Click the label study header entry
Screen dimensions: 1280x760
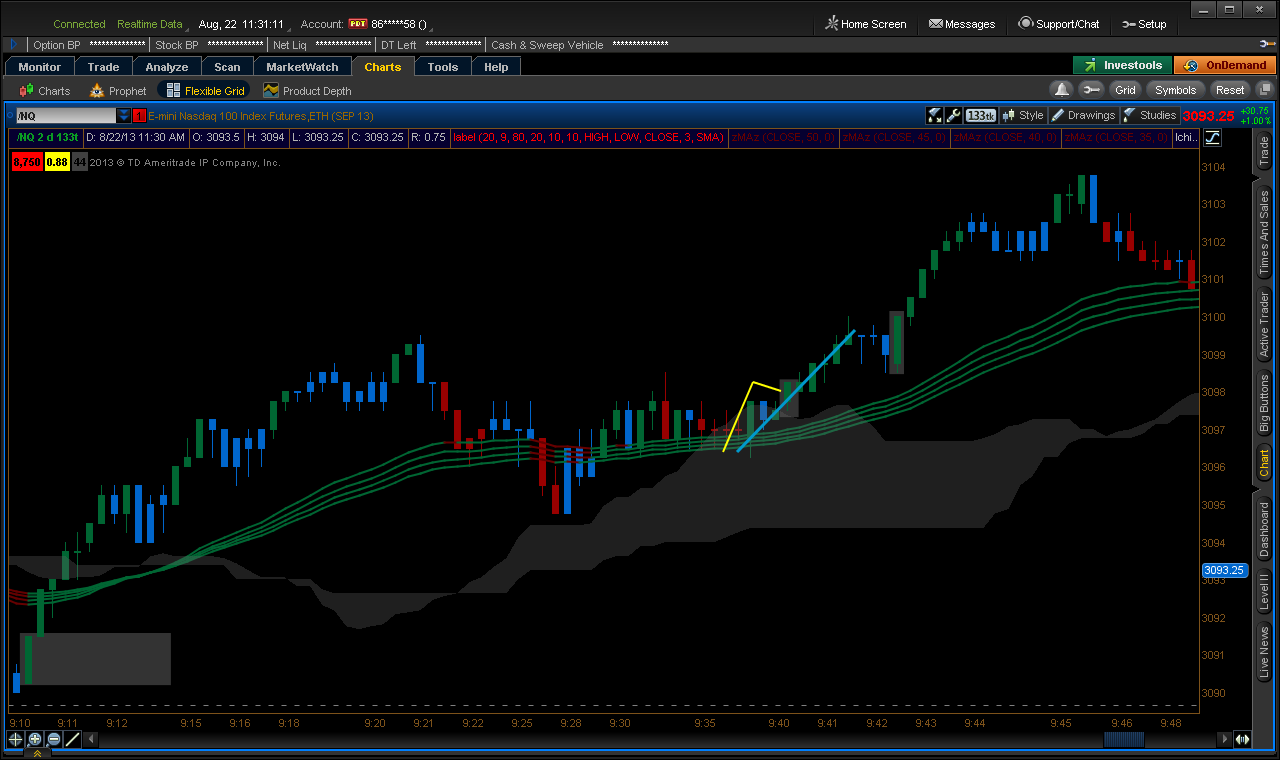(588, 138)
